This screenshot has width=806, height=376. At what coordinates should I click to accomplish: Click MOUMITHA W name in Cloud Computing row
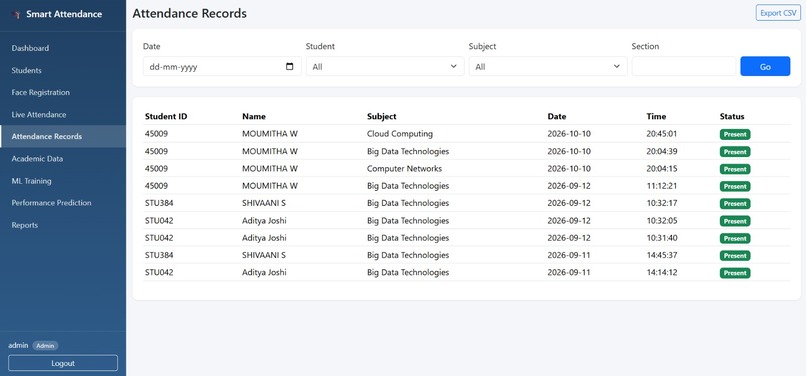pos(270,134)
